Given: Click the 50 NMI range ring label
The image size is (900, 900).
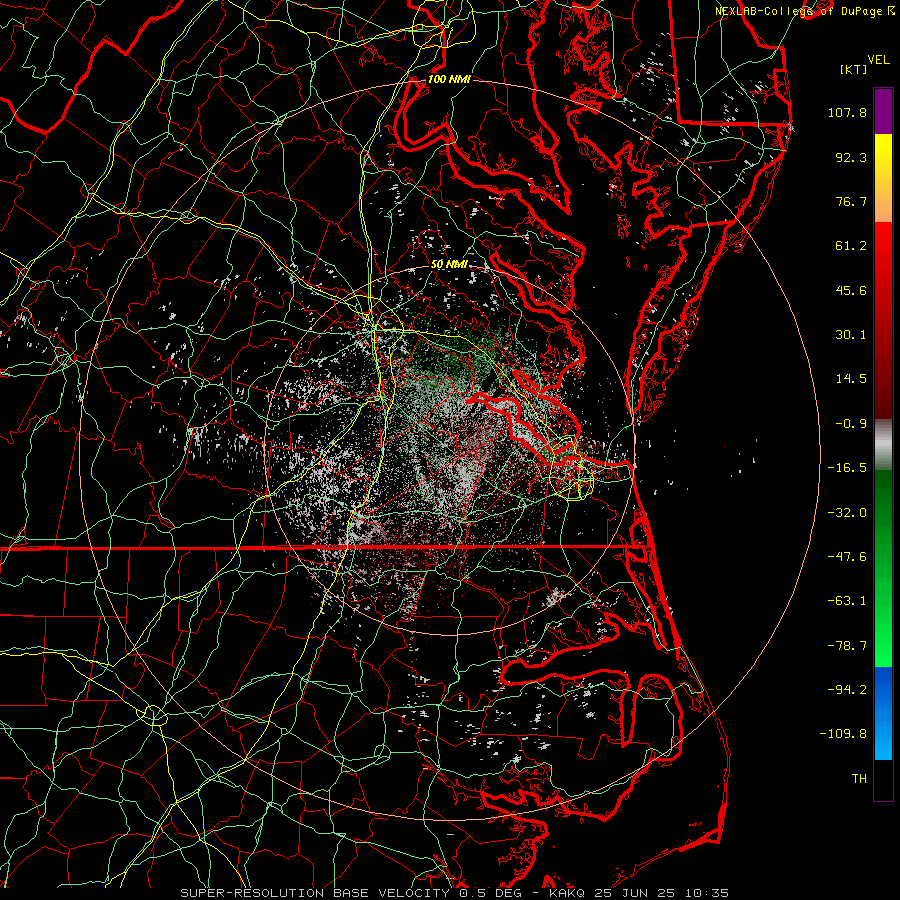Looking at the screenshot, I should click(x=449, y=265).
